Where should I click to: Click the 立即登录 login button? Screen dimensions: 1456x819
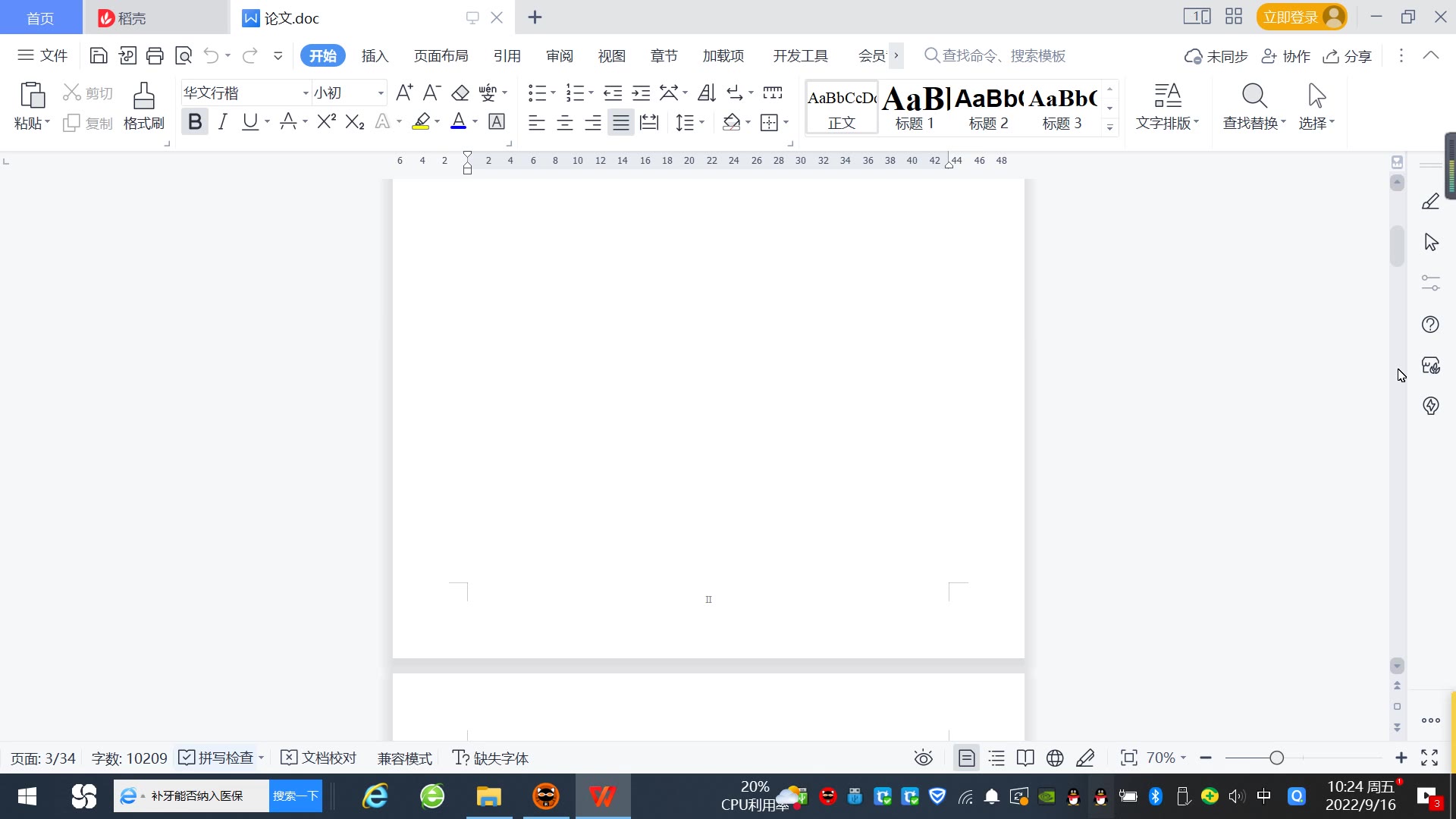tap(1301, 17)
